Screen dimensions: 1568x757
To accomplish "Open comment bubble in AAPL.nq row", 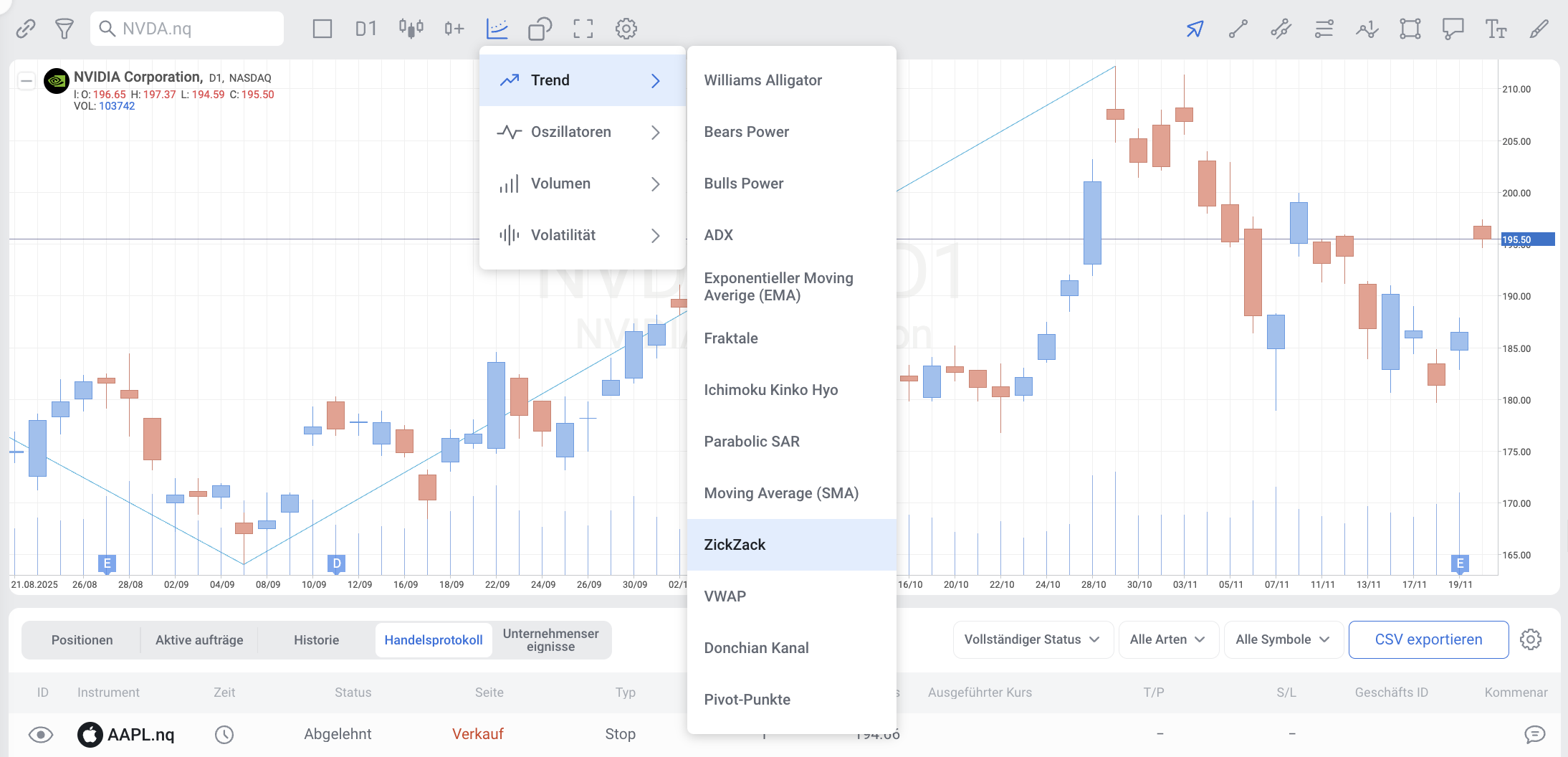I will click(x=1534, y=734).
